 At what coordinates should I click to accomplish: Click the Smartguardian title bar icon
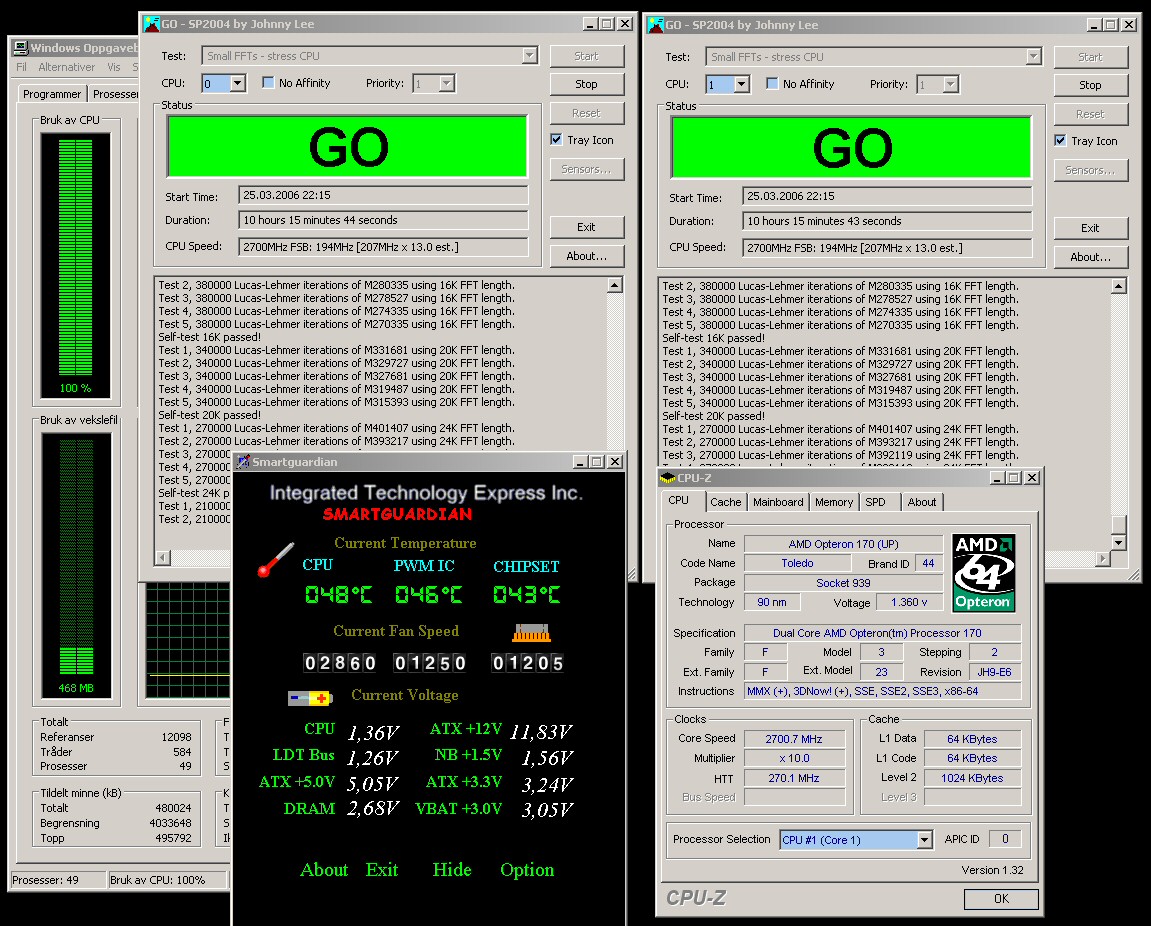tap(243, 462)
